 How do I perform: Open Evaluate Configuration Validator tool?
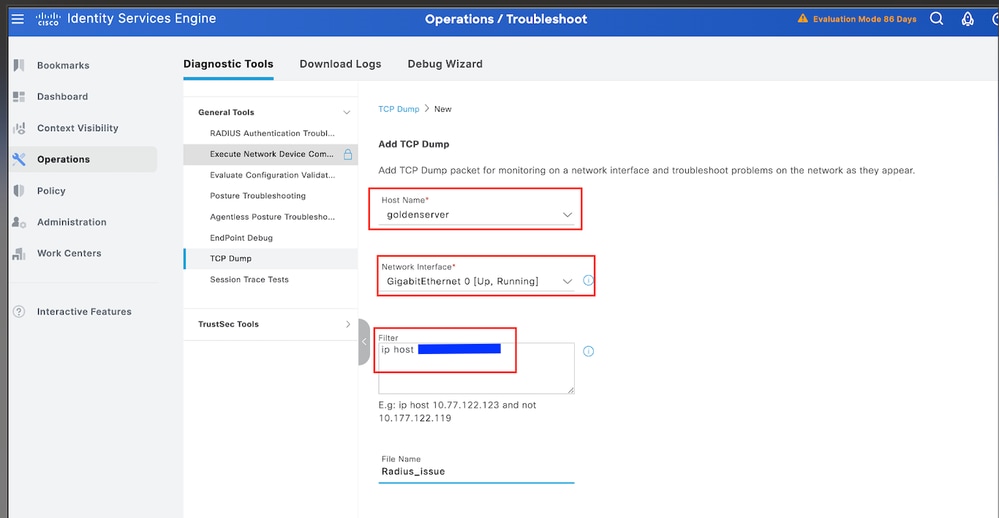pyautogui.click(x=272, y=175)
